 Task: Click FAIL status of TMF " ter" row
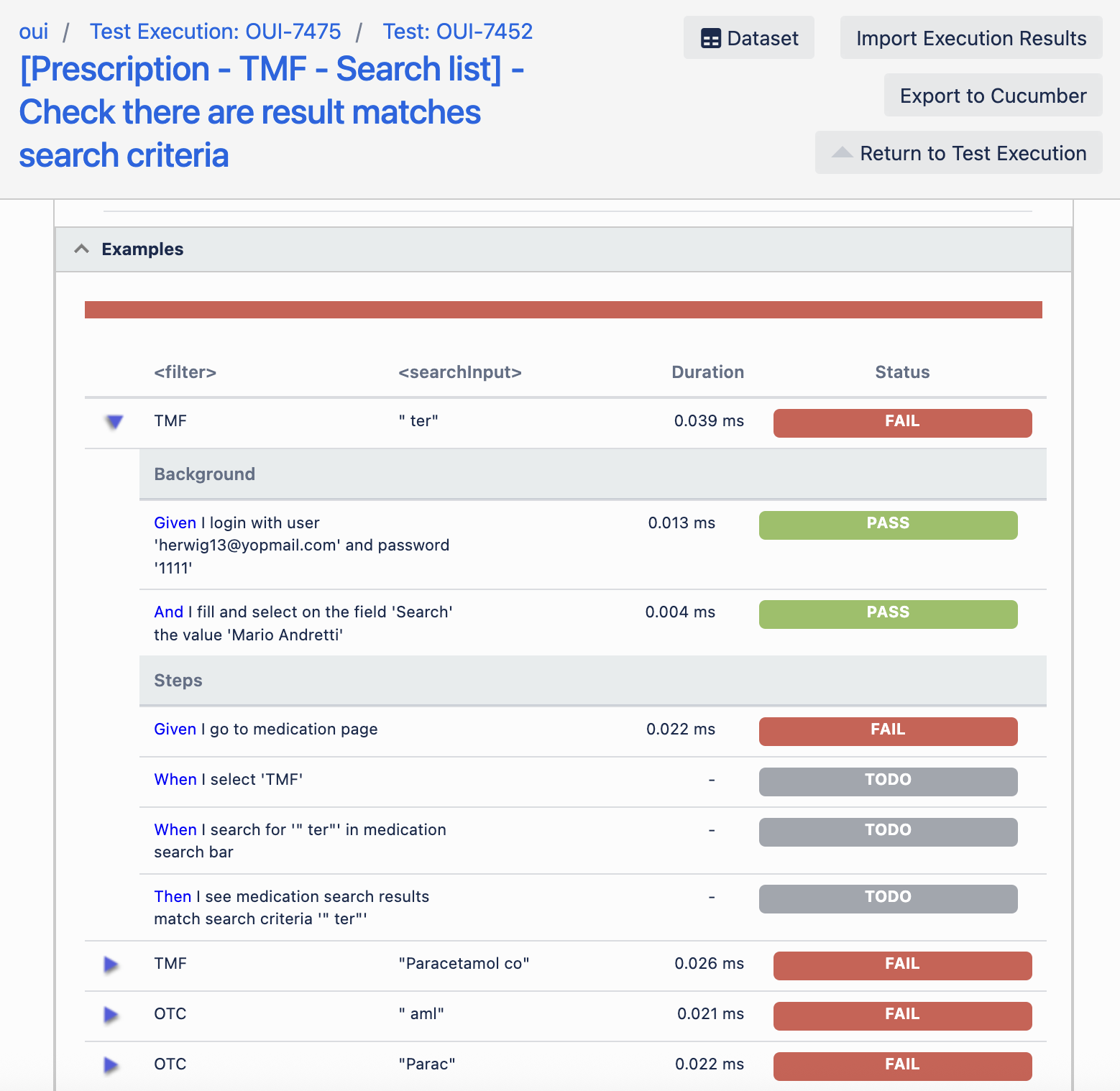tap(901, 423)
